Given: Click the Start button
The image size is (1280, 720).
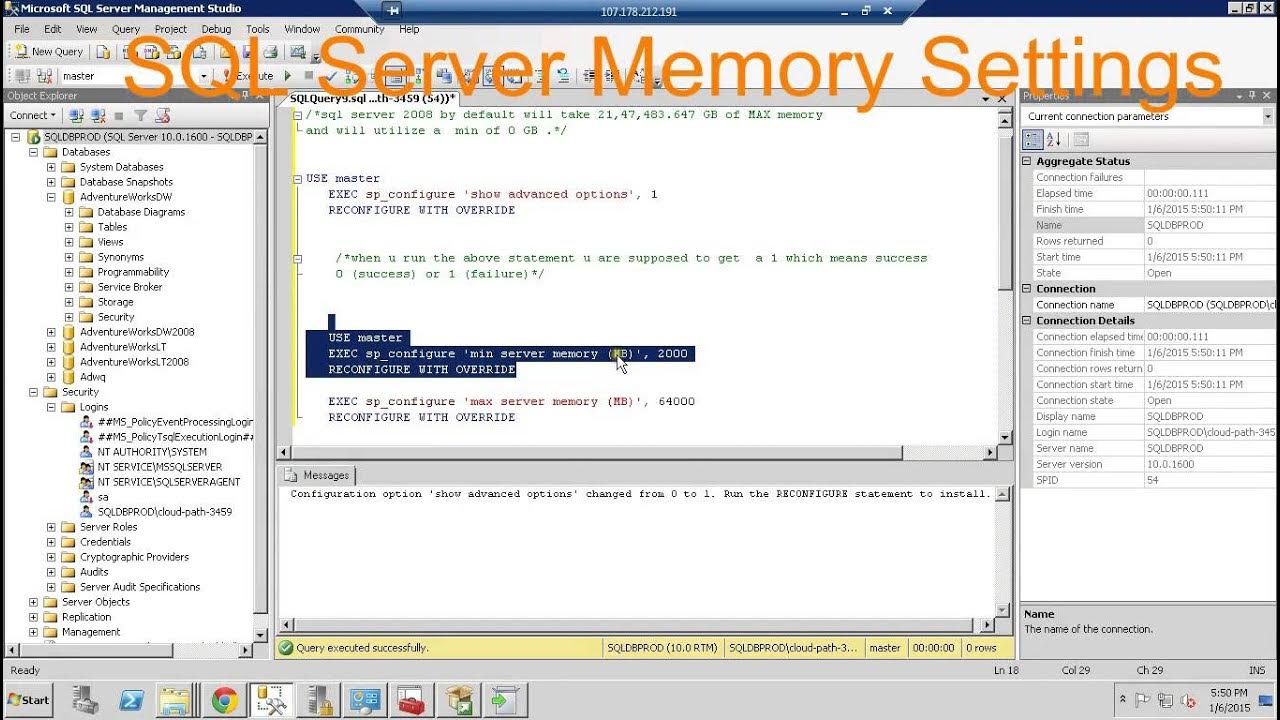Looking at the screenshot, I should pyautogui.click(x=28, y=700).
